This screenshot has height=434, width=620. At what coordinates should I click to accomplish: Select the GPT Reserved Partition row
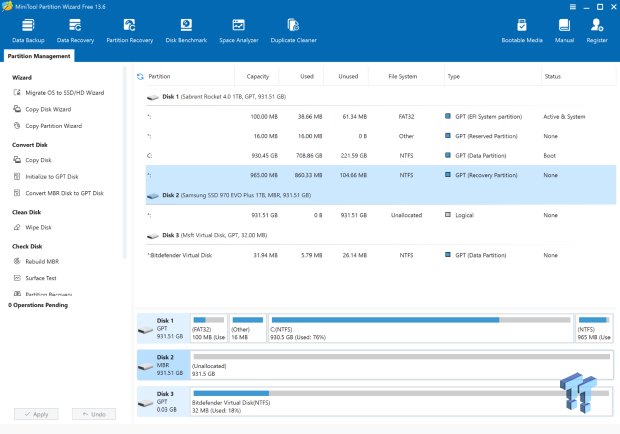point(381,136)
